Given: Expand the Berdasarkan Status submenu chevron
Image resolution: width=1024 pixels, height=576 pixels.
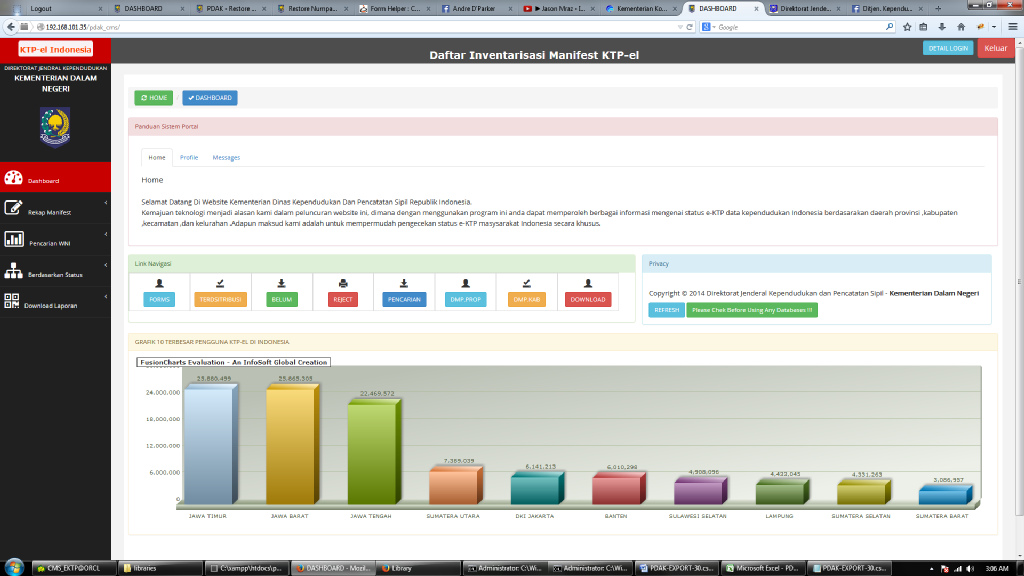Looking at the screenshot, I should coord(106,268).
